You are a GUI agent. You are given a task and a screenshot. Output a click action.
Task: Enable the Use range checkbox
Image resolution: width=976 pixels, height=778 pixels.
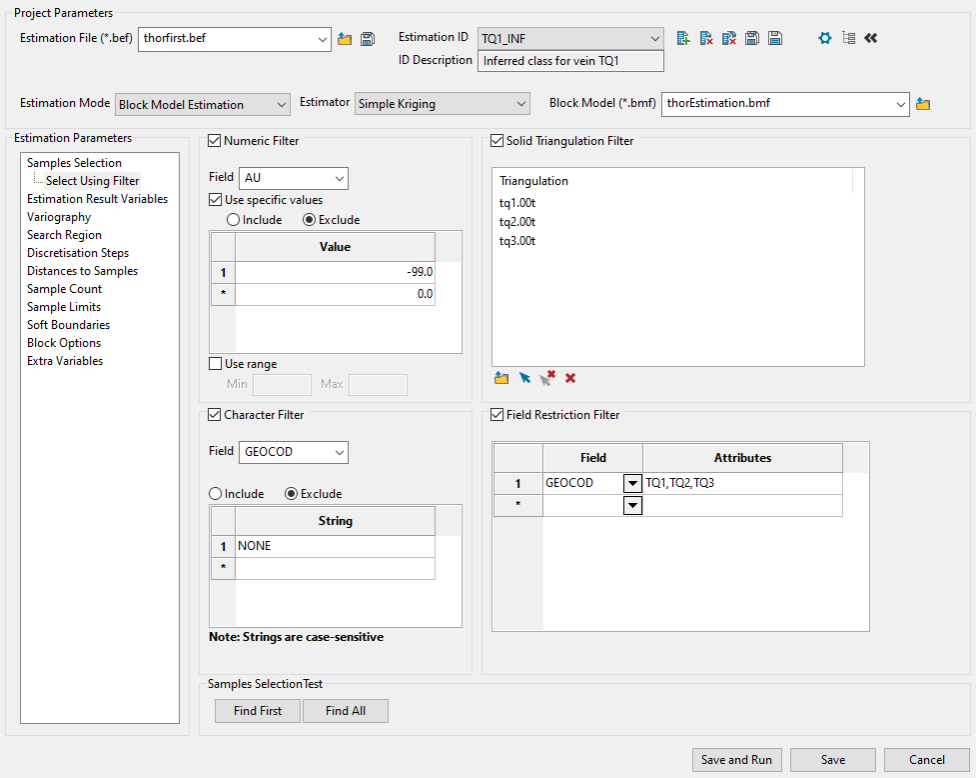215,364
